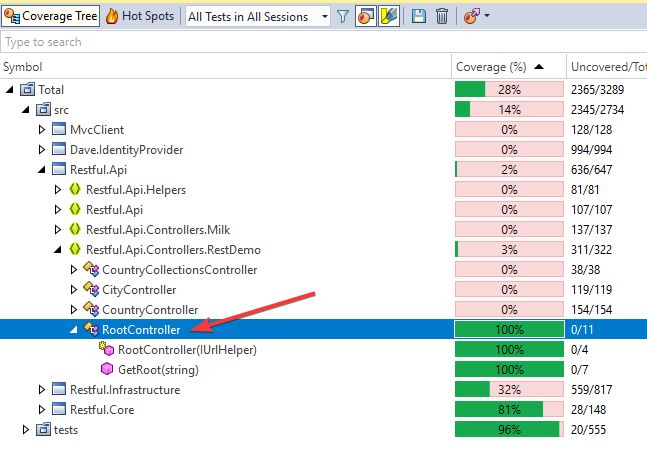Click the 2365/3289 uncovered value
Screen dimensions: 647x465
pos(597,90)
